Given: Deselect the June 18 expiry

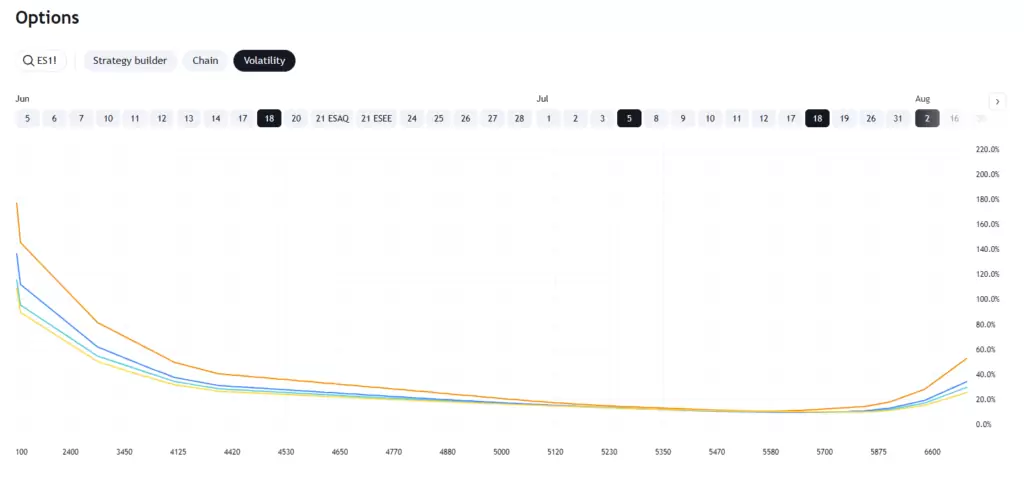Looking at the screenshot, I should click(x=268, y=118).
